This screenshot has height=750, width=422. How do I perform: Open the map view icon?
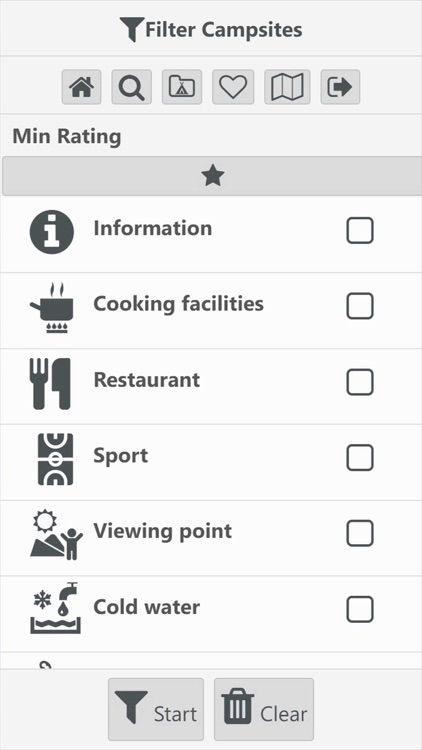[x=287, y=87]
